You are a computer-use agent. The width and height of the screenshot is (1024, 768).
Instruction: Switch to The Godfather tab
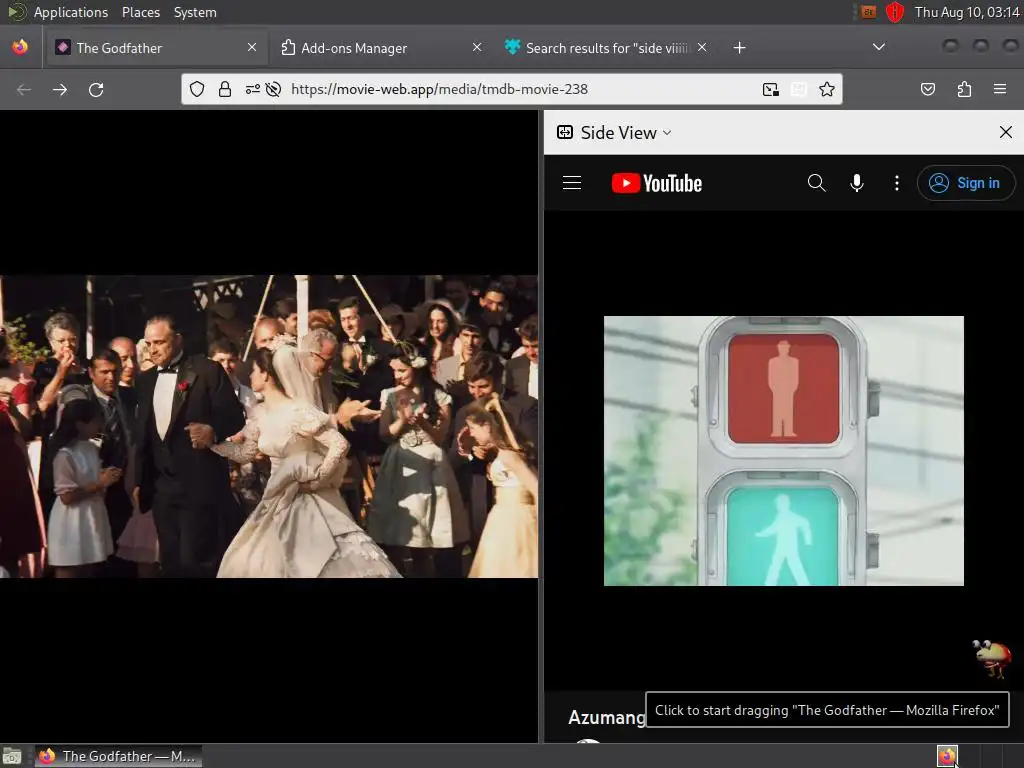coord(155,48)
